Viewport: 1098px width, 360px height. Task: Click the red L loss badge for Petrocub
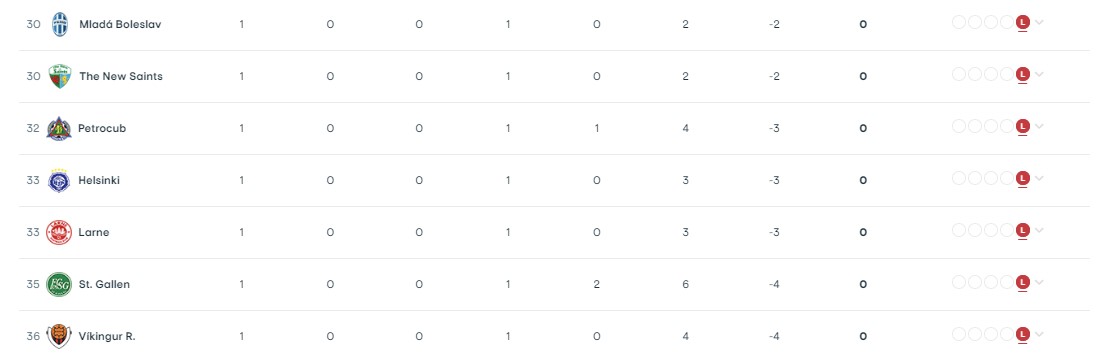[x=1022, y=126]
